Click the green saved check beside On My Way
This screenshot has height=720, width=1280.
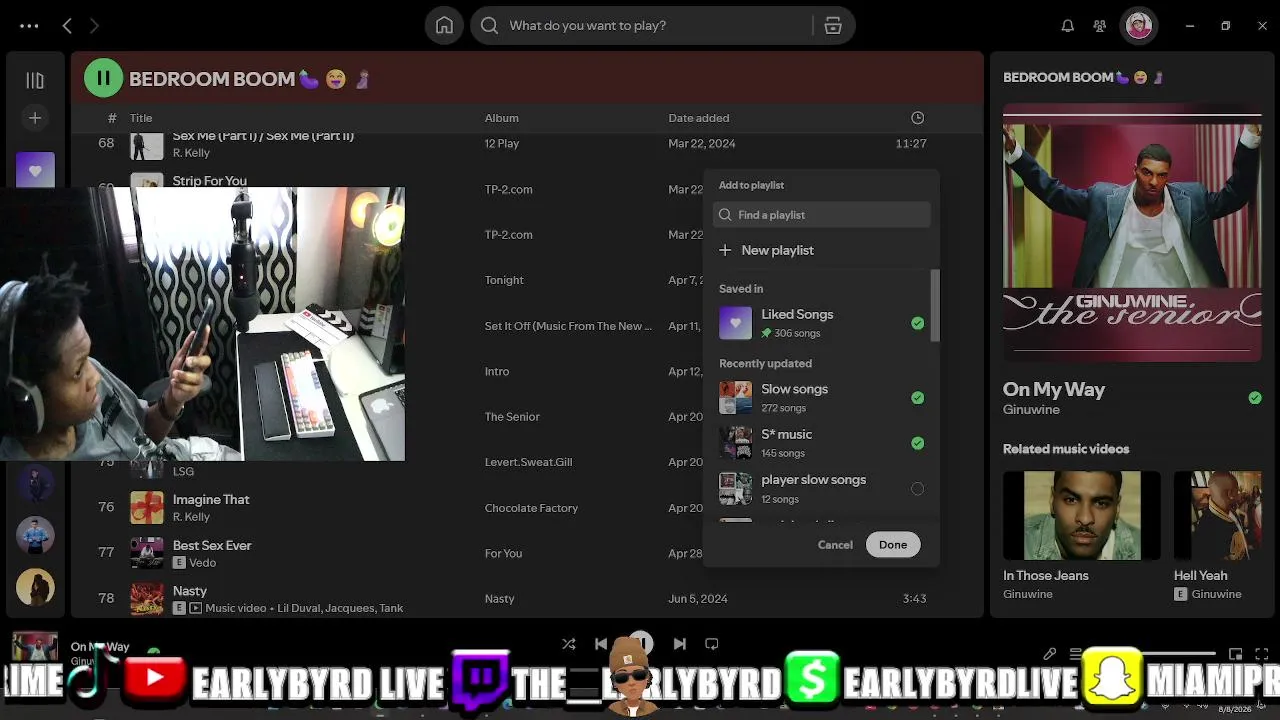tap(1255, 398)
